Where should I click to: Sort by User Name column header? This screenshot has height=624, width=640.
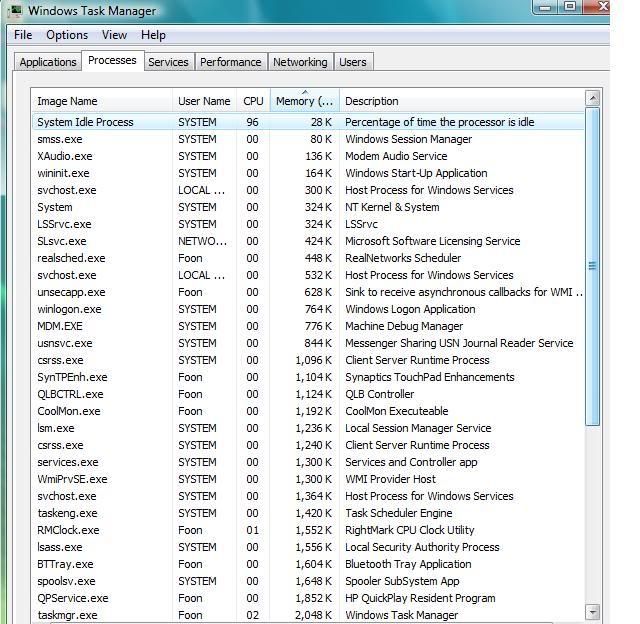point(204,101)
